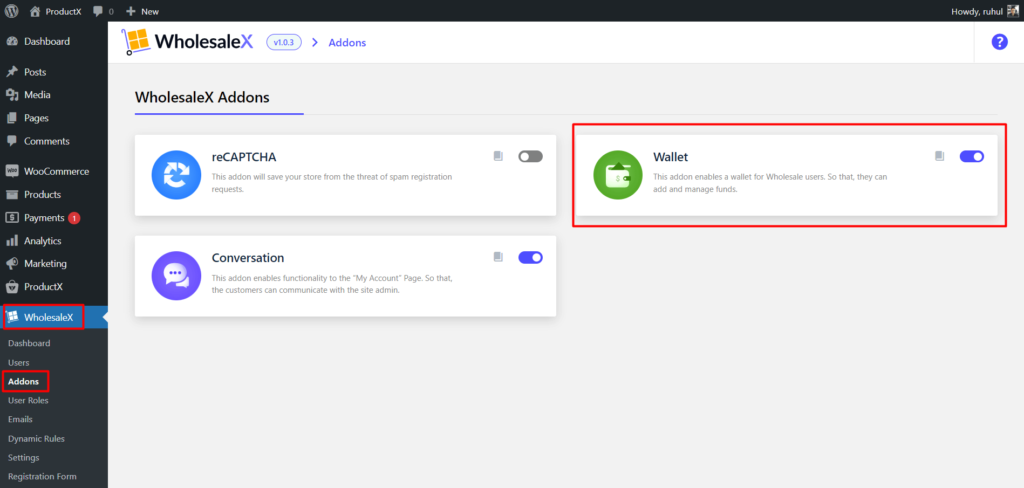Click the reCAPTCHA addon icon
The image size is (1024, 488).
pos(176,175)
